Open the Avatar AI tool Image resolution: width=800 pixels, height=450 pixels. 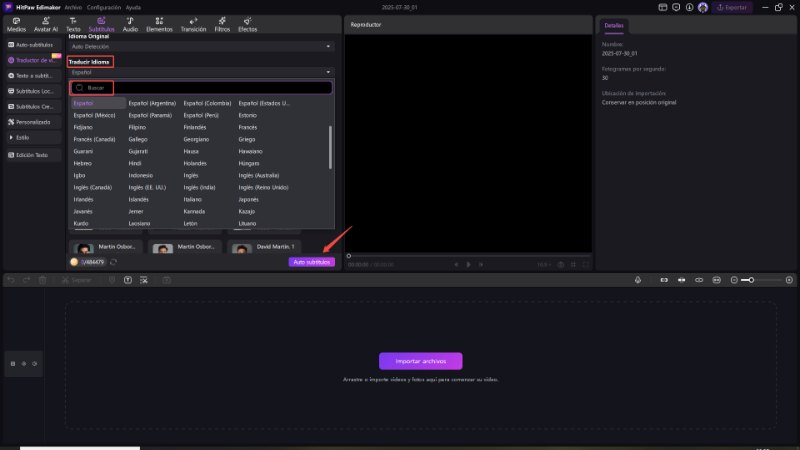coord(45,25)
